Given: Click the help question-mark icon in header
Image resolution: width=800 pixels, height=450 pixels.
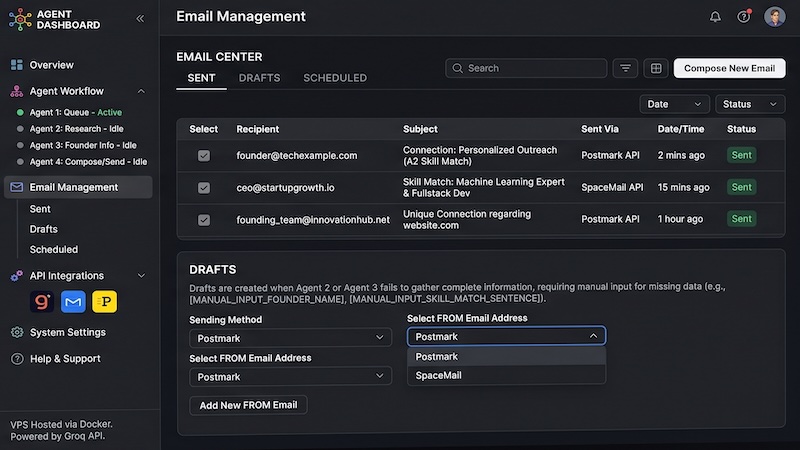Looking at the screenshot, I should (743, 17).
